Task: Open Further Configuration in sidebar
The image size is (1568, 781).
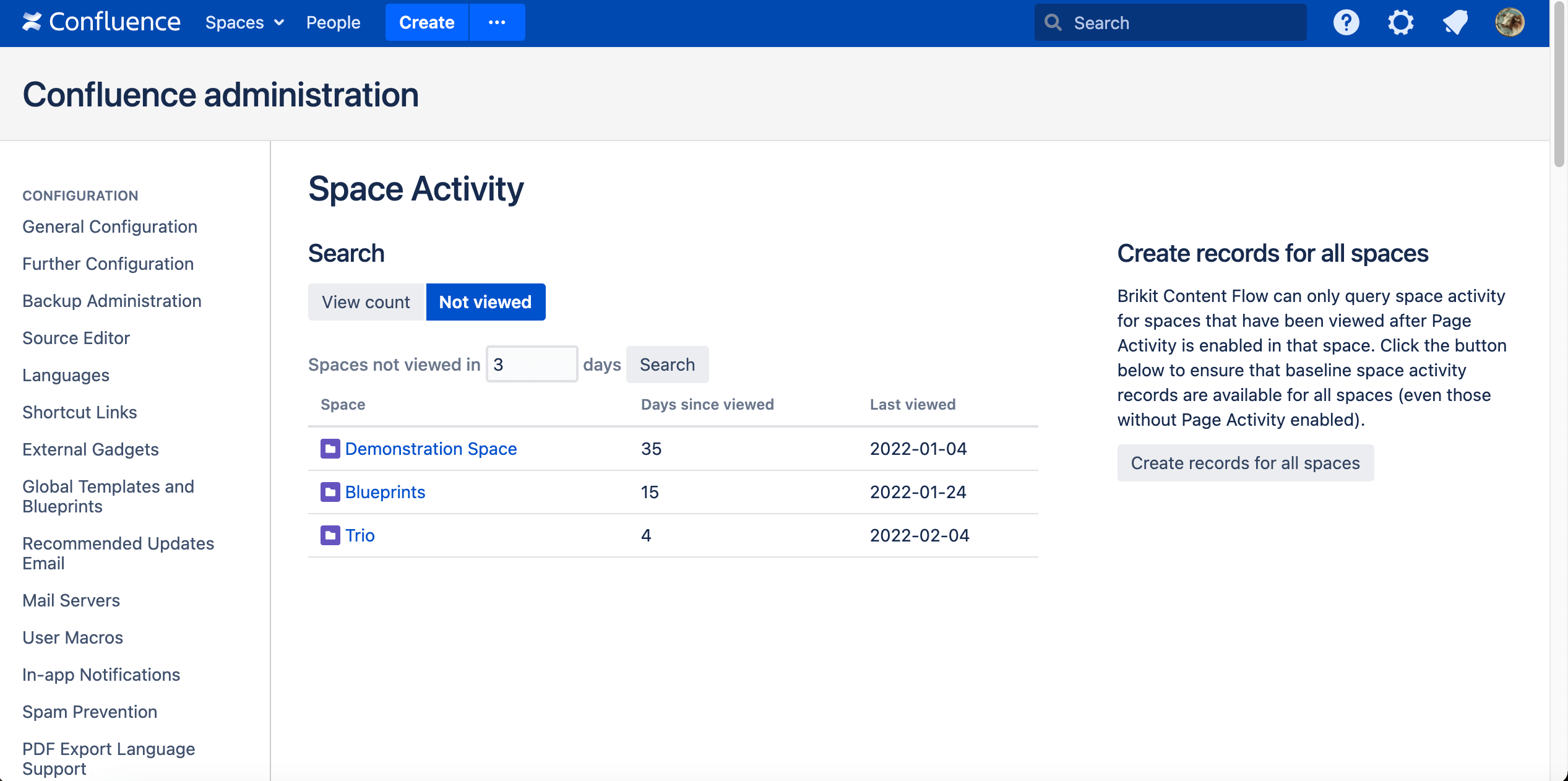Action: 108,264
